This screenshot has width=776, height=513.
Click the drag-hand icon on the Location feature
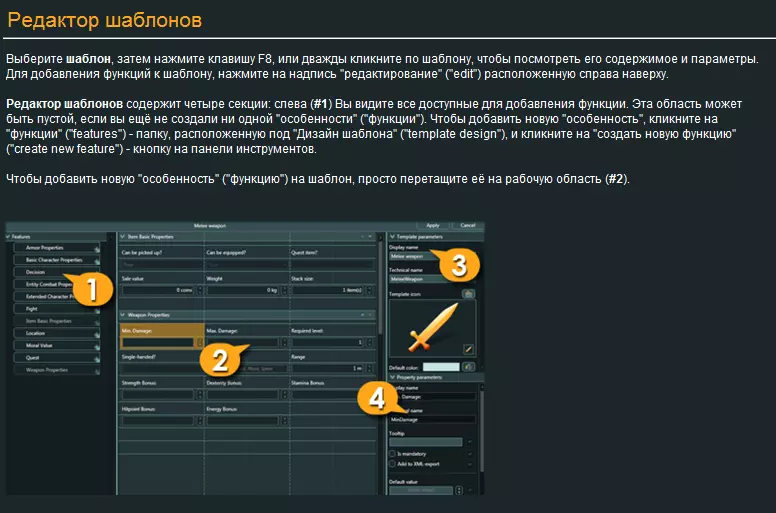coord(97,335)
